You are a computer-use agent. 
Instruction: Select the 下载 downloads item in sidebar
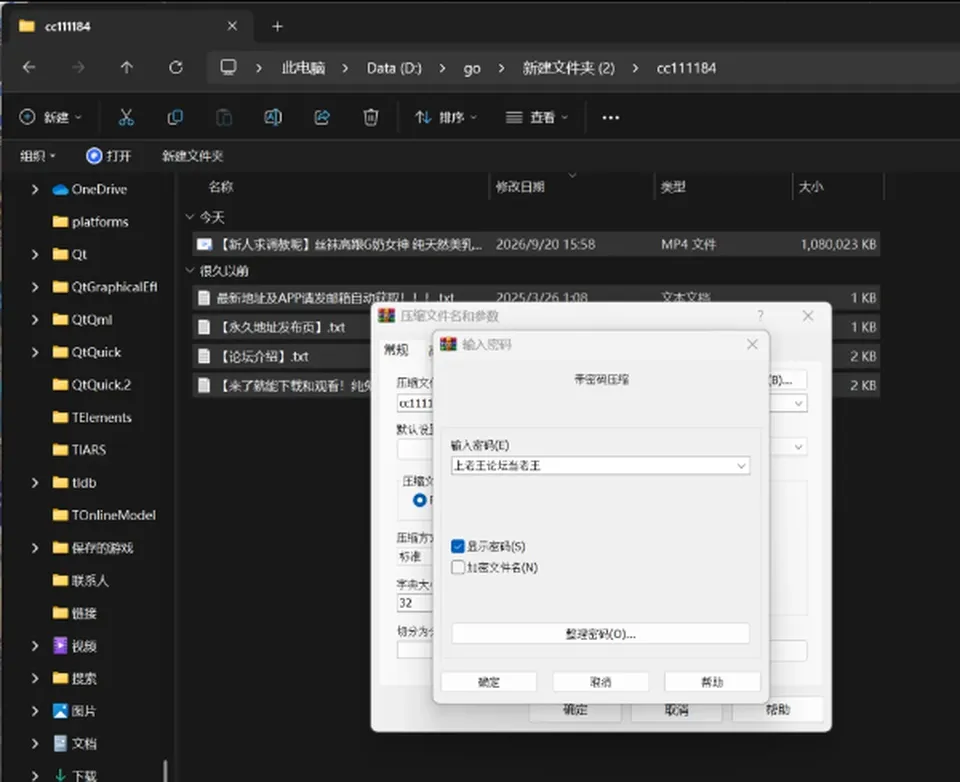(x=75, y=775)
